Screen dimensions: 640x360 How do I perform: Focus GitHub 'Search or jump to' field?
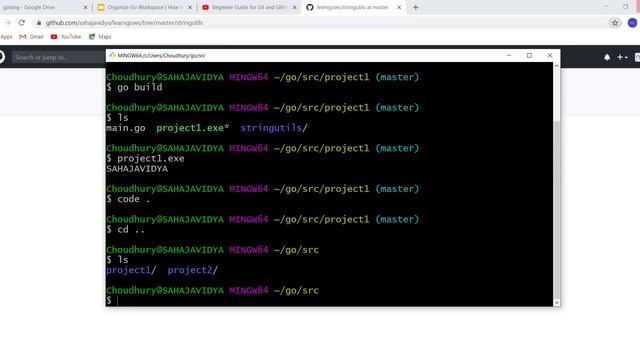click(x=58, y=57)
